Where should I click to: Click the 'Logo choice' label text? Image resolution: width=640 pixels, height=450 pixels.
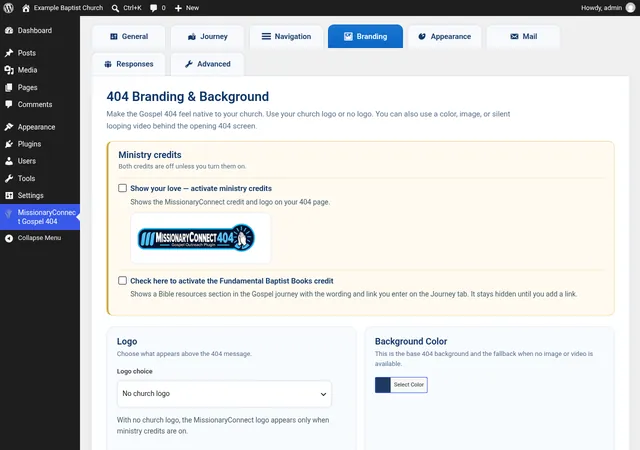click(134, 371)
